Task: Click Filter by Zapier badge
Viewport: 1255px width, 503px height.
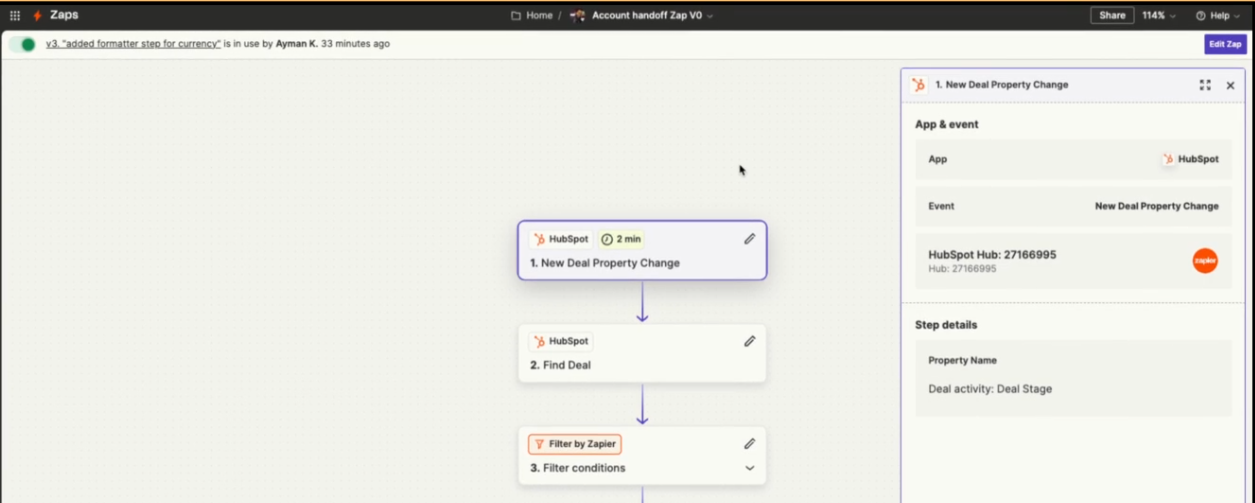Action: coord(575,444)
